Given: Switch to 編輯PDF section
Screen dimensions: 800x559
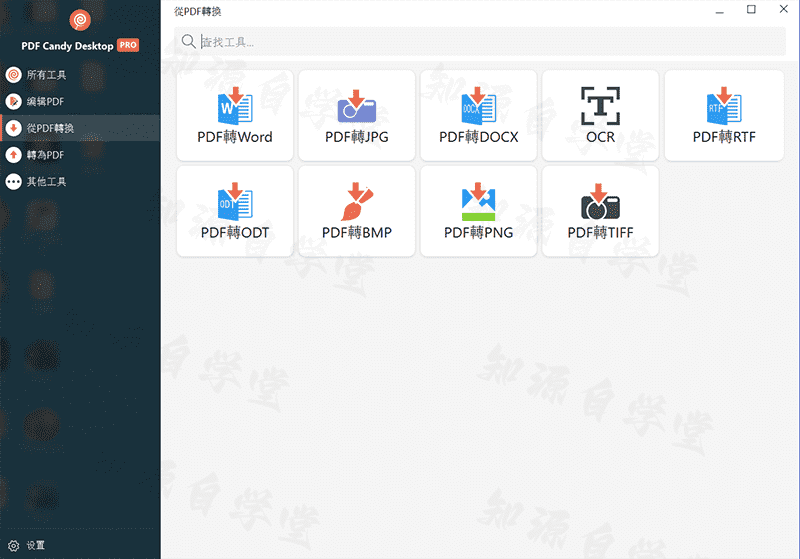Looking at the screenshot, I should 80,101.
